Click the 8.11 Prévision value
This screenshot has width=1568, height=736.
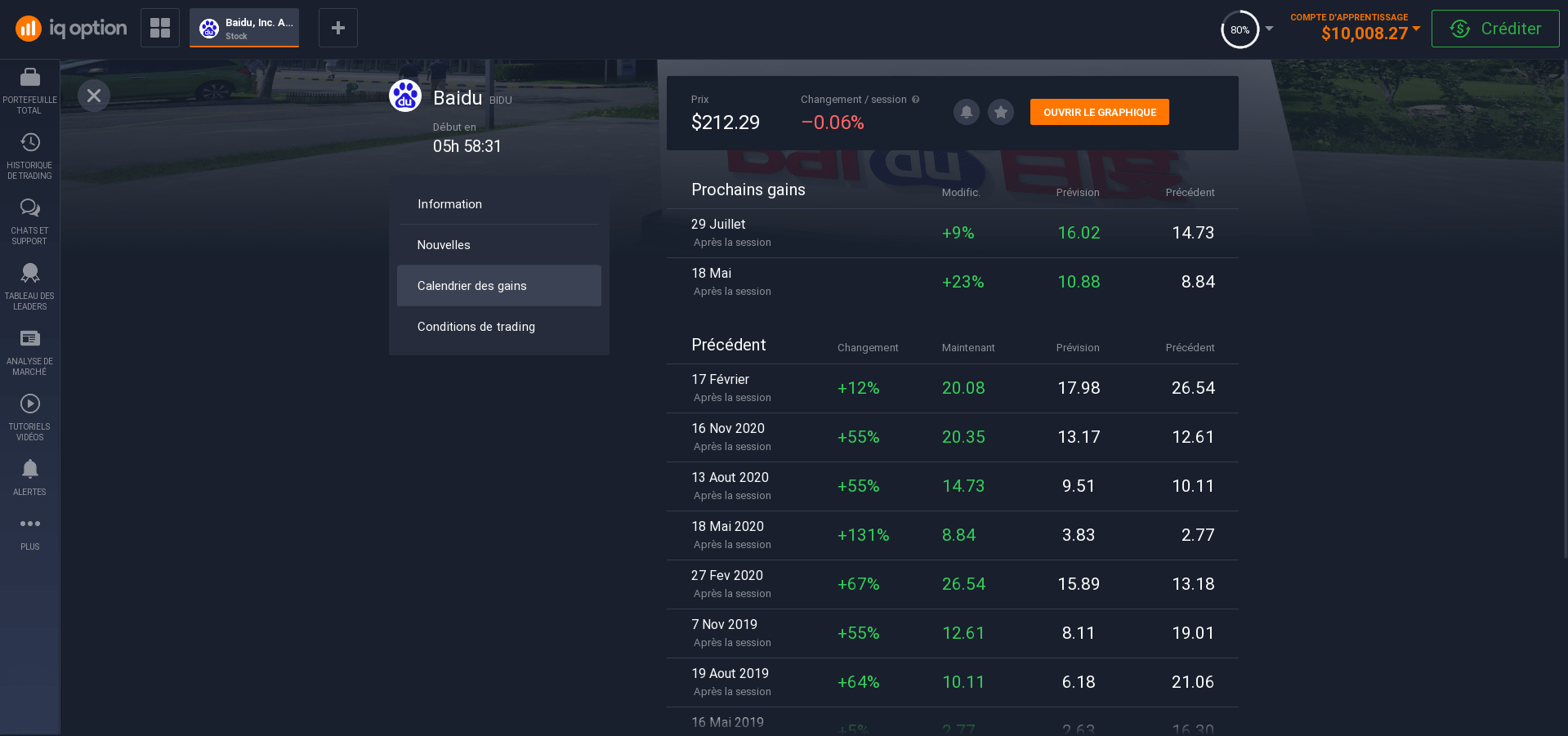(x=1079, y=633)
